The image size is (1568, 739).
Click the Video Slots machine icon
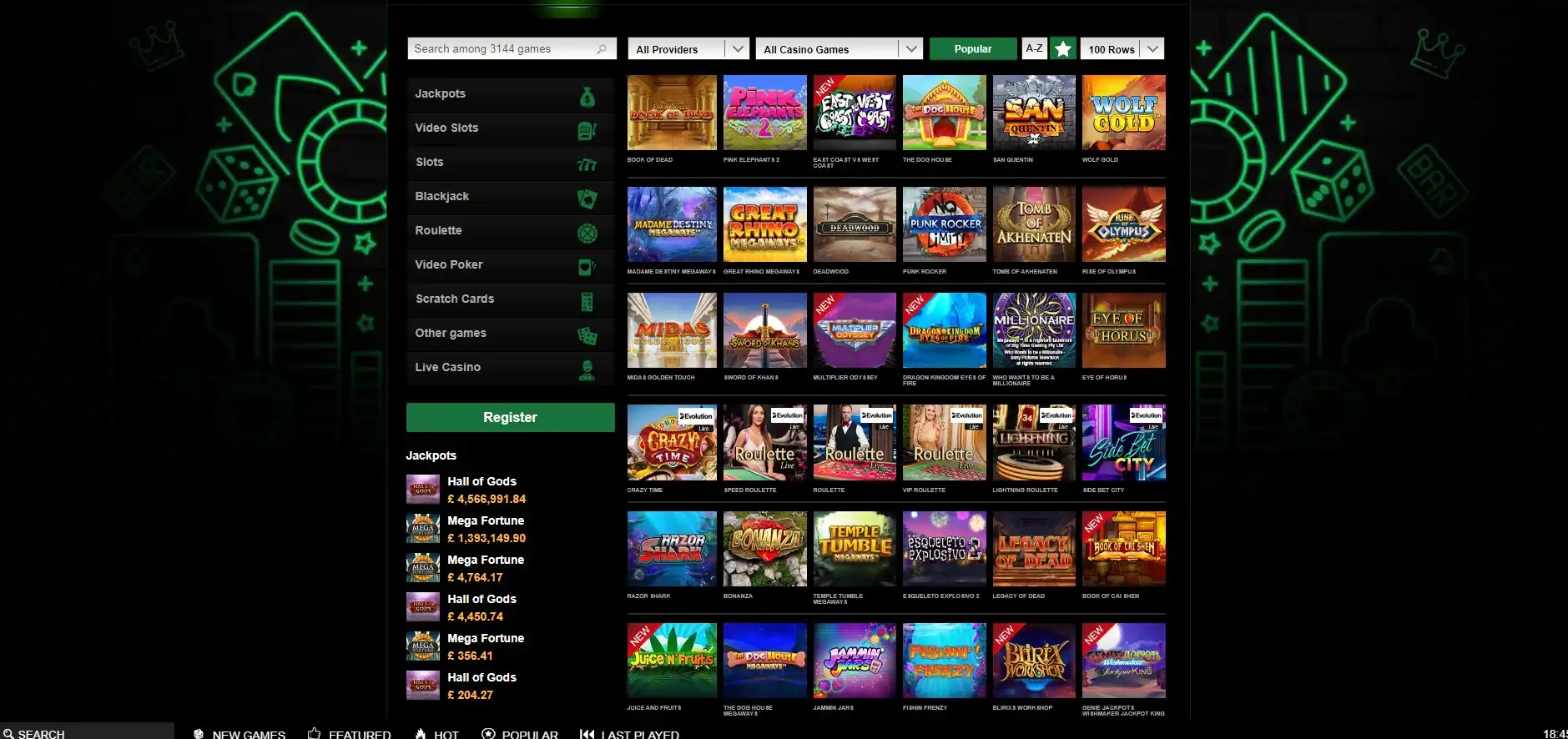click(x=587, y=130)
